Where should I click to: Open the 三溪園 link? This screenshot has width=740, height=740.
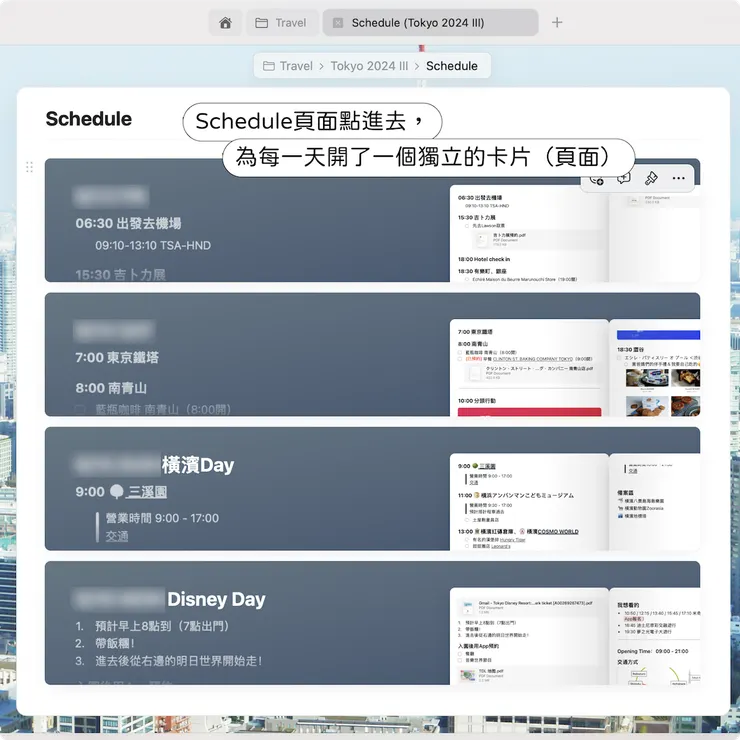pos(147,492)
